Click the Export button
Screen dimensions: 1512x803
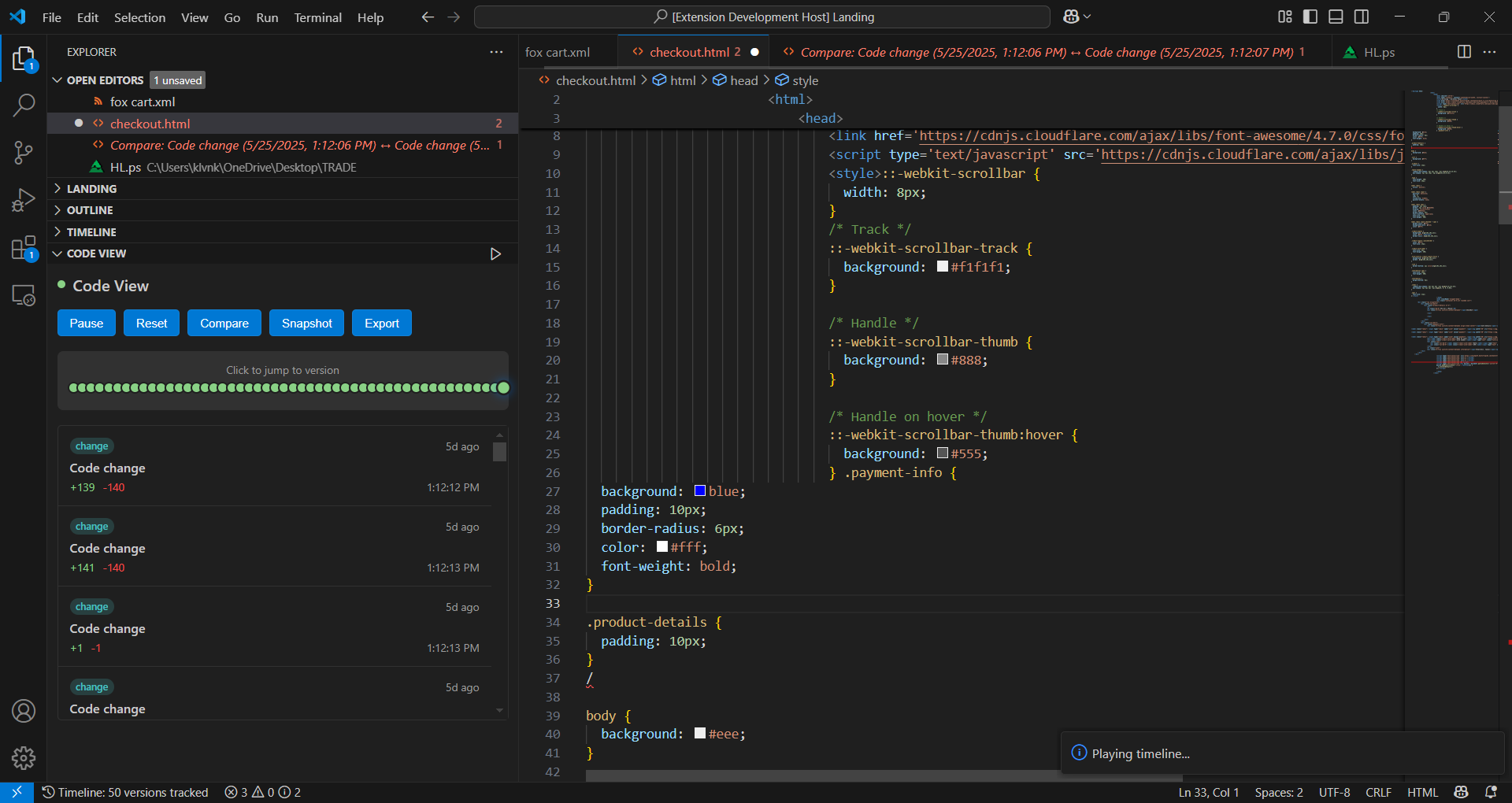click(x=382, y=323)
